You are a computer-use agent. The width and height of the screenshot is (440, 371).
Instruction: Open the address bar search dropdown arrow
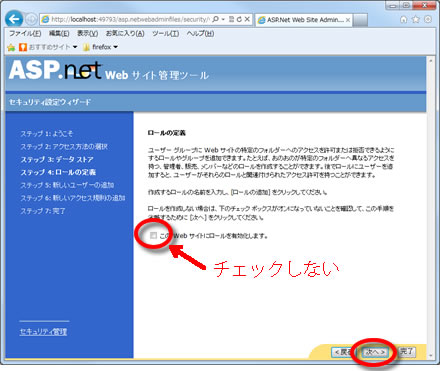(x=223, y=19)
